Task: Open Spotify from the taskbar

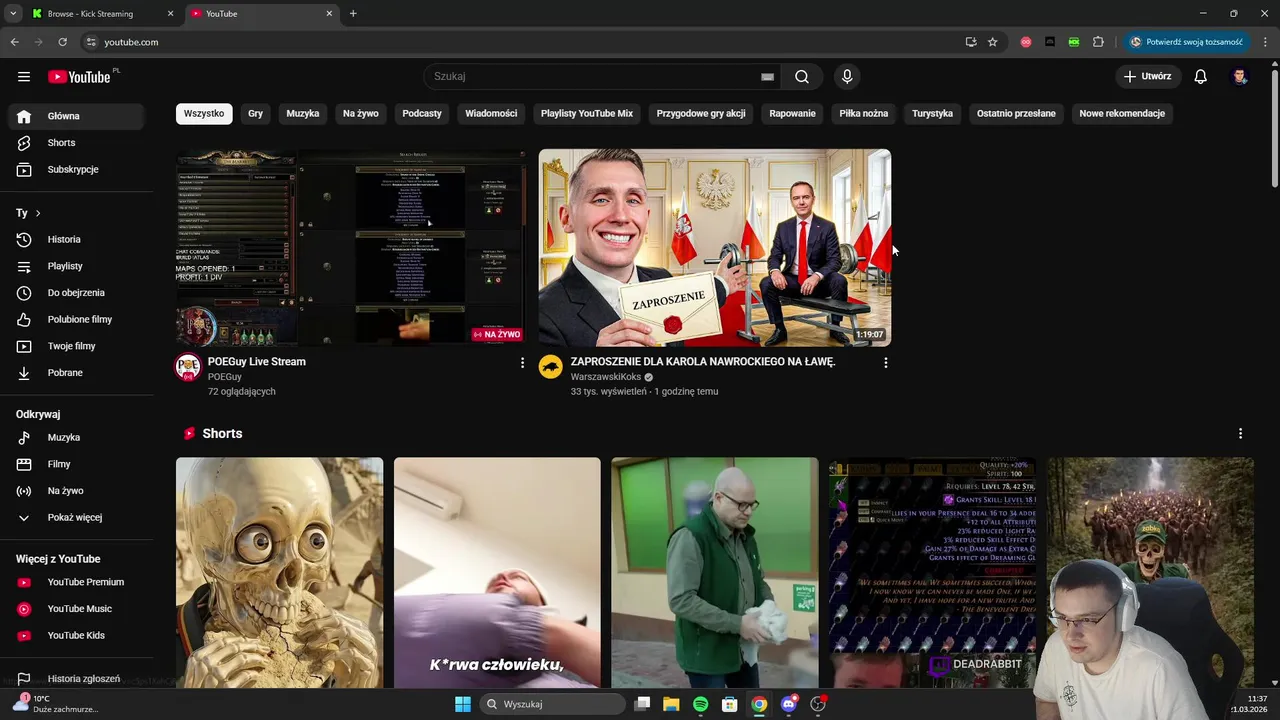Action: [x=700, y=704]
